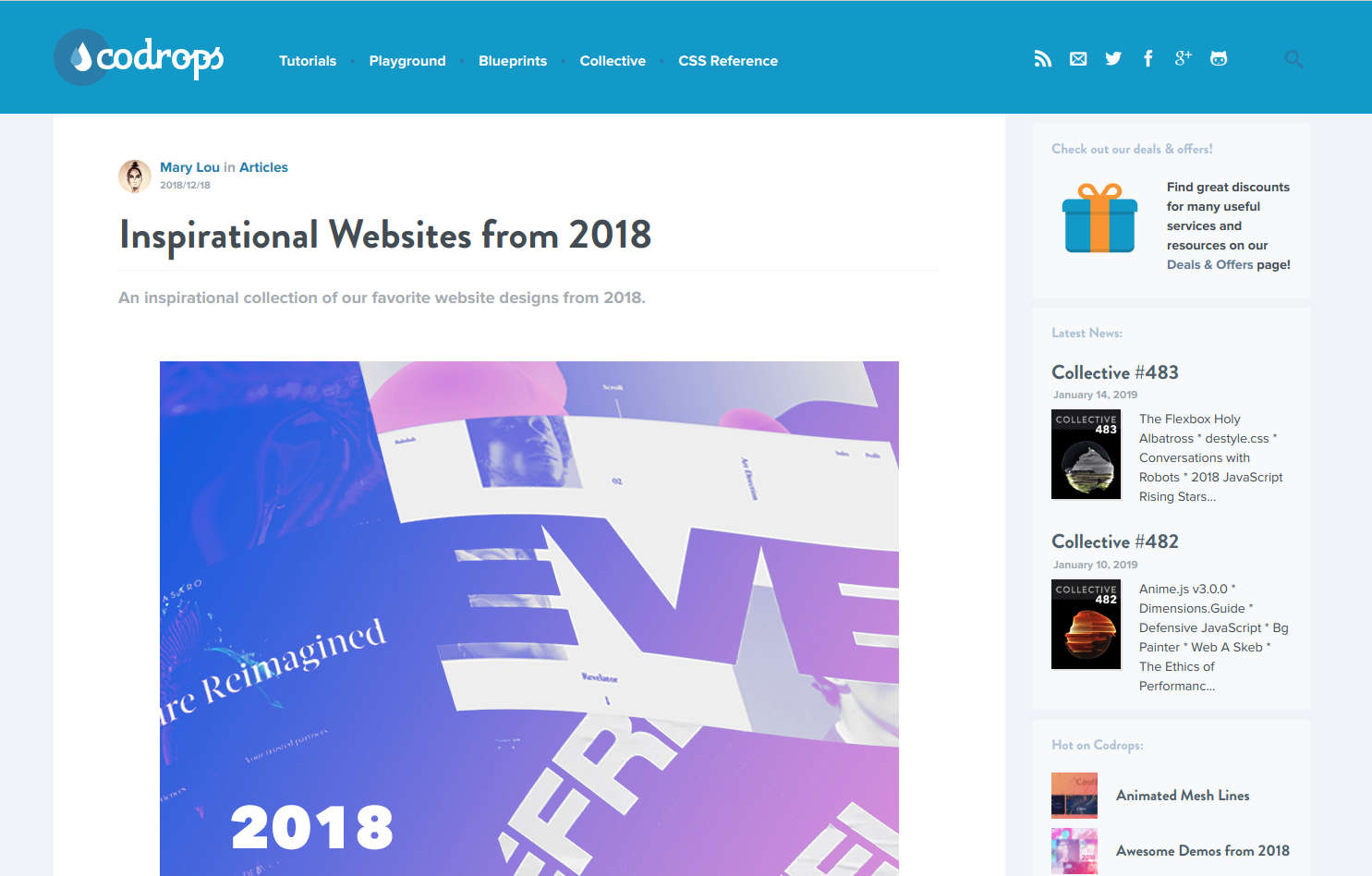The width and height of the screenshot is (1372, 876).
Task: Open the GitHub cat icon
Action: point(1219,59)
